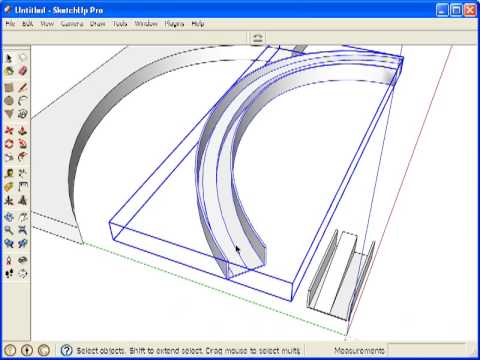This screenshot has width=480, height=360.
Task: Choose the Orbit camera tool
Action: [x=9, y=217]
